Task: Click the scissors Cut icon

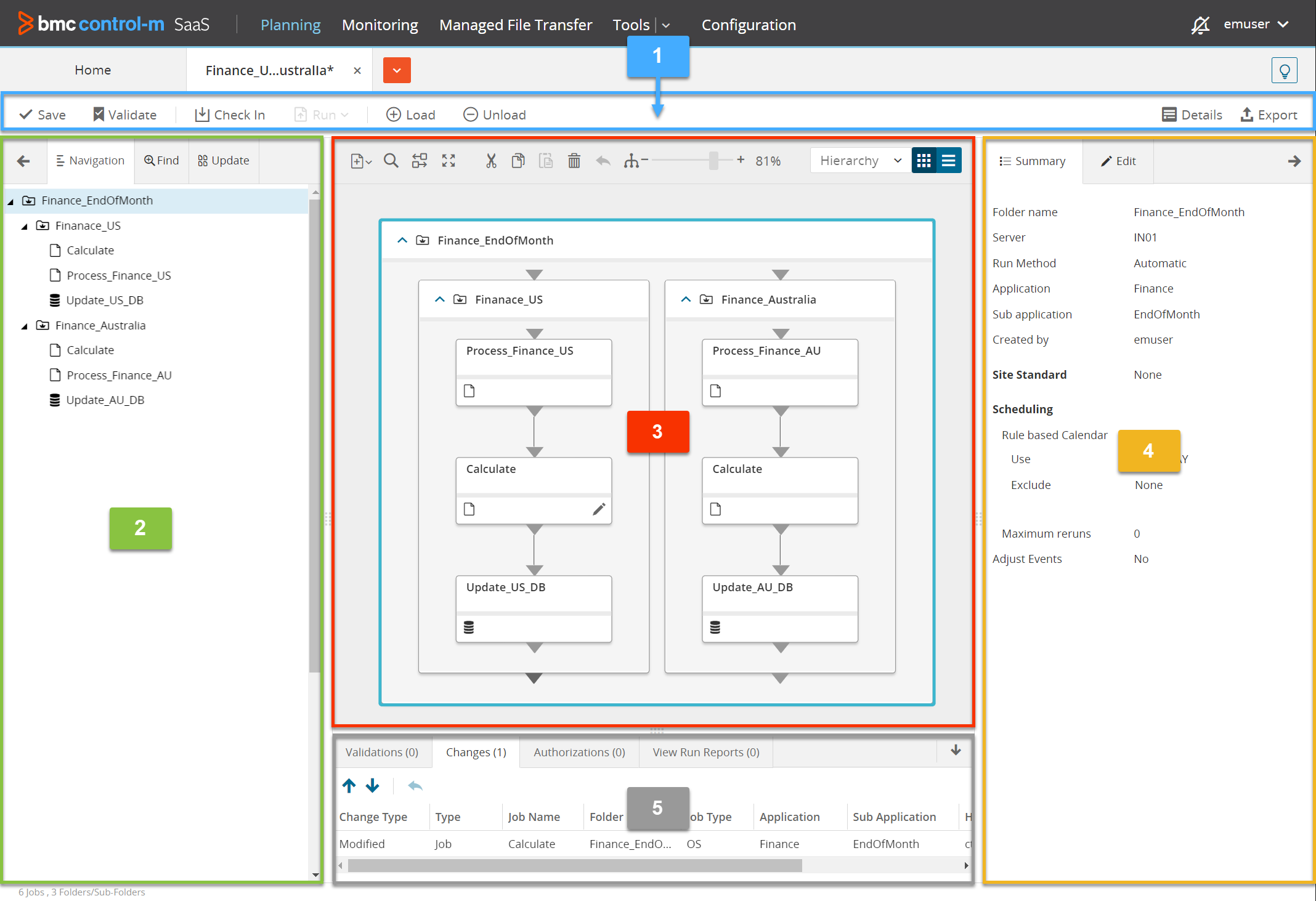Action: click(x=490, y=161)
